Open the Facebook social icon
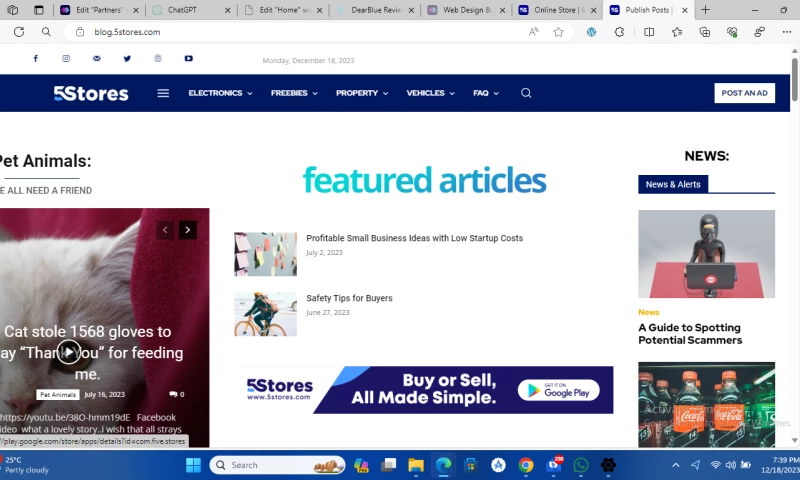Screen dimensions: 800x480 click(x=36, y=58)
